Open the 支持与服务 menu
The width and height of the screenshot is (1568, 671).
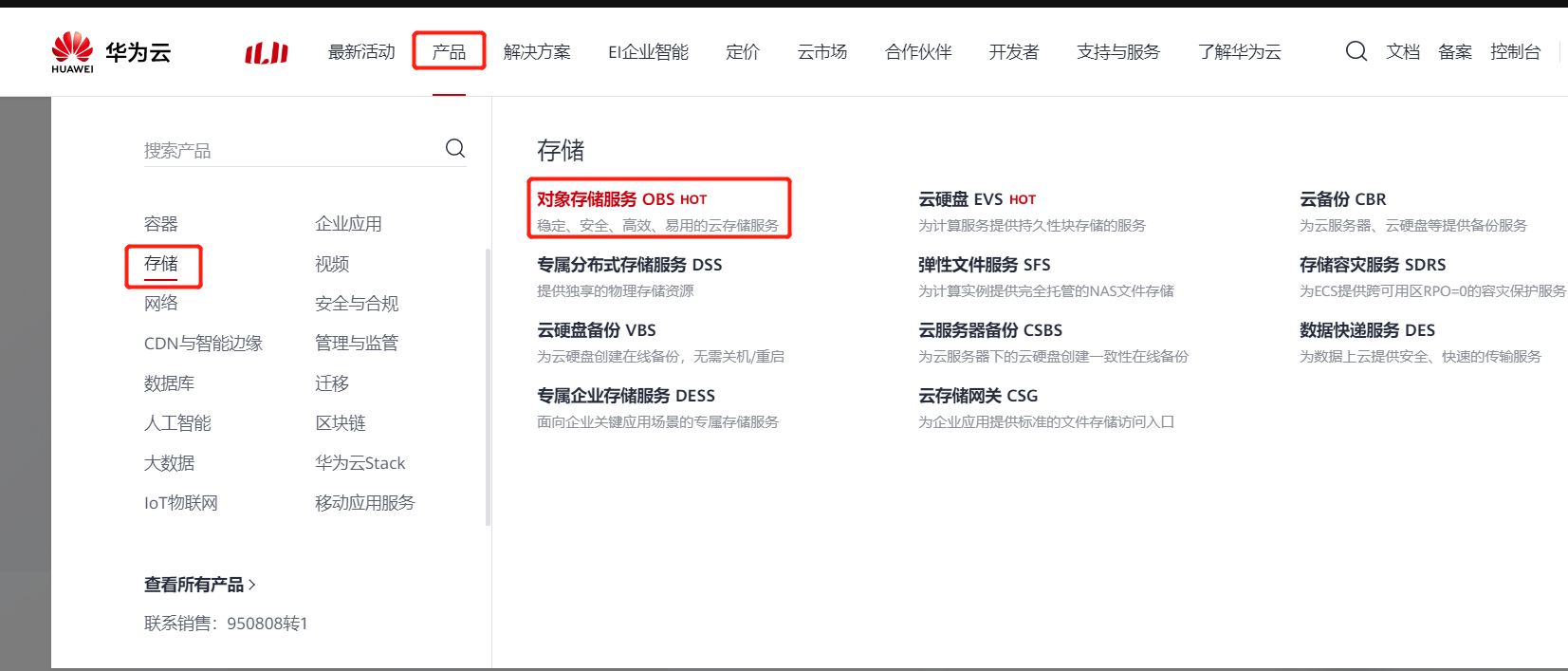(1118, 52)
